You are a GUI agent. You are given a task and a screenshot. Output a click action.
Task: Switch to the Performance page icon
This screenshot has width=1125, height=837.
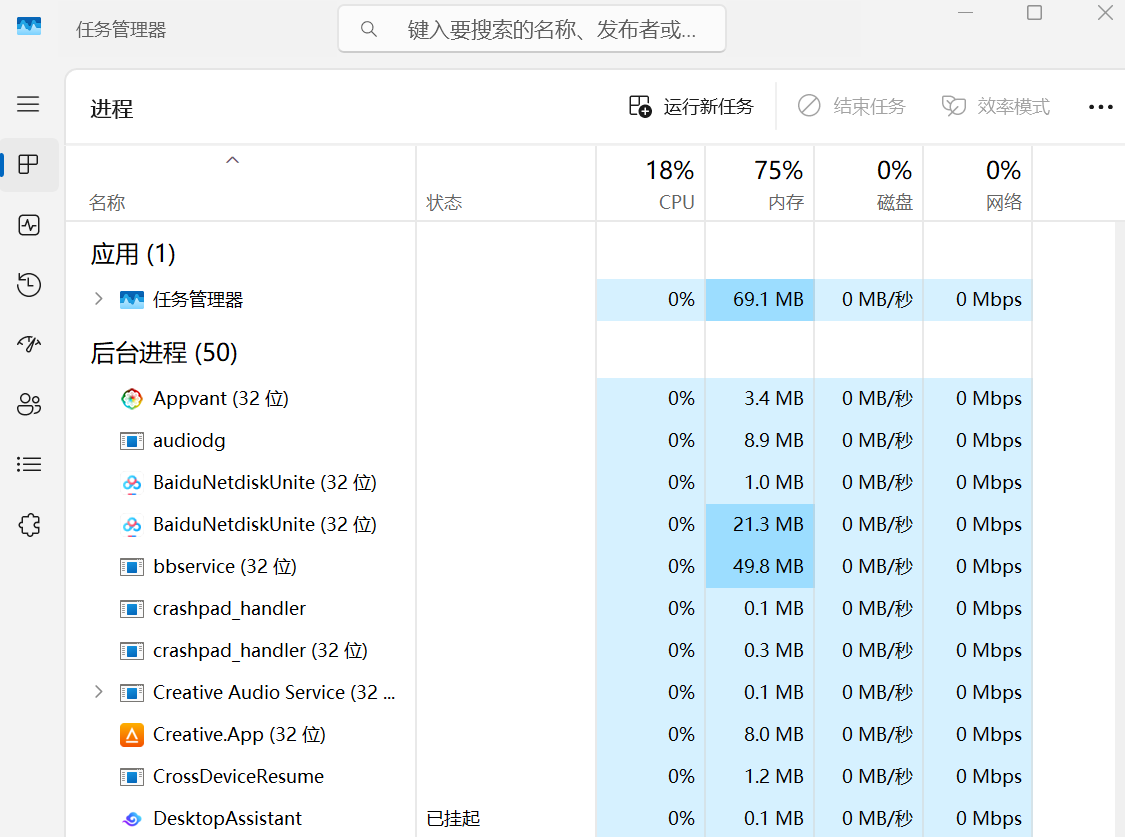pyautogui.click(x=29, y=225)
